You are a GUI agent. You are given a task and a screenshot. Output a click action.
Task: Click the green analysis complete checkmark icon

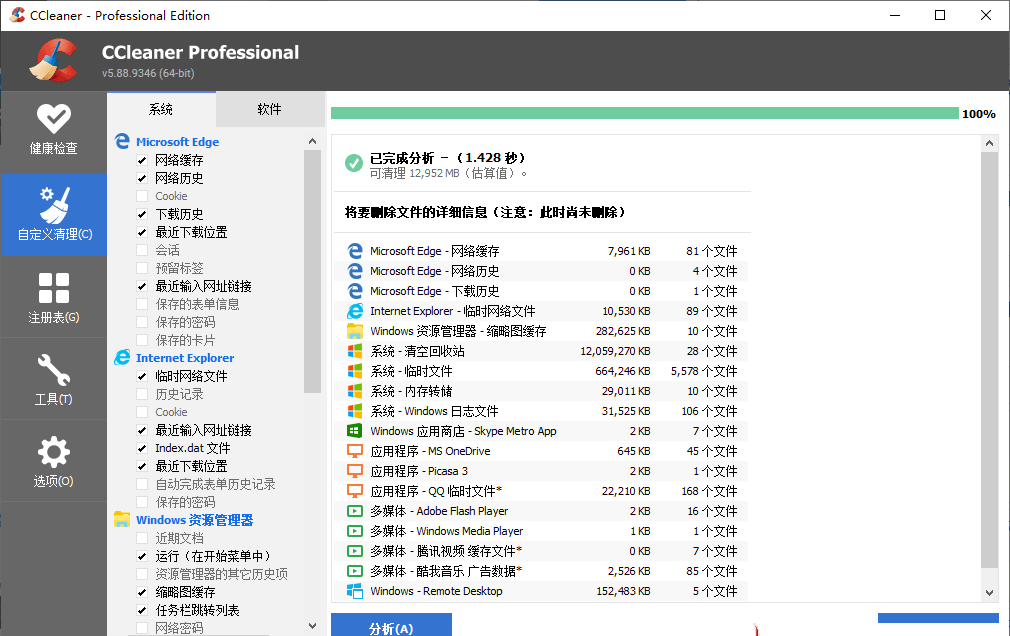pos(353,164)
